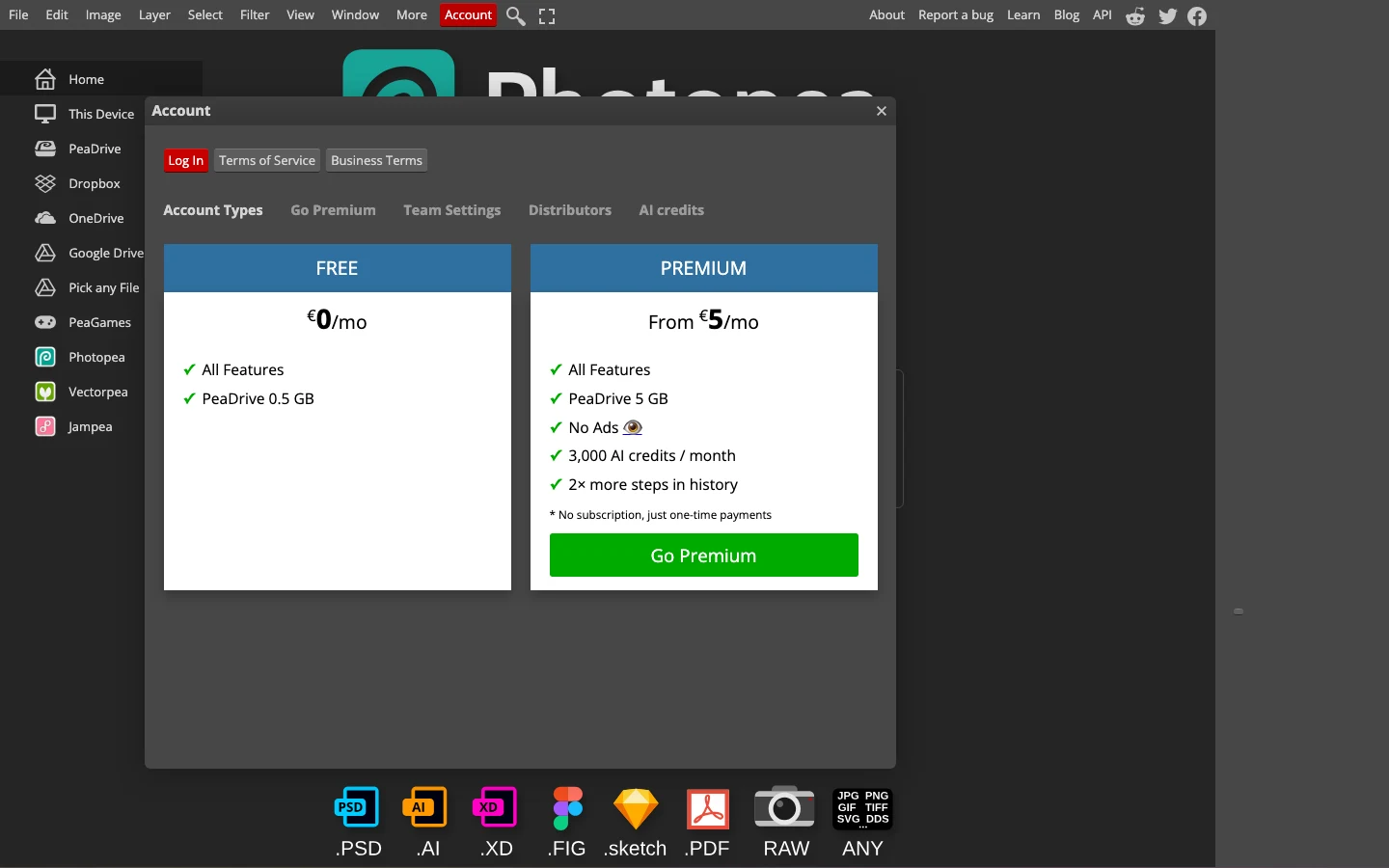Switch to the Go Premium tab
The height and width of the screenshot is (868, 1389).
(x=333, y=210)
